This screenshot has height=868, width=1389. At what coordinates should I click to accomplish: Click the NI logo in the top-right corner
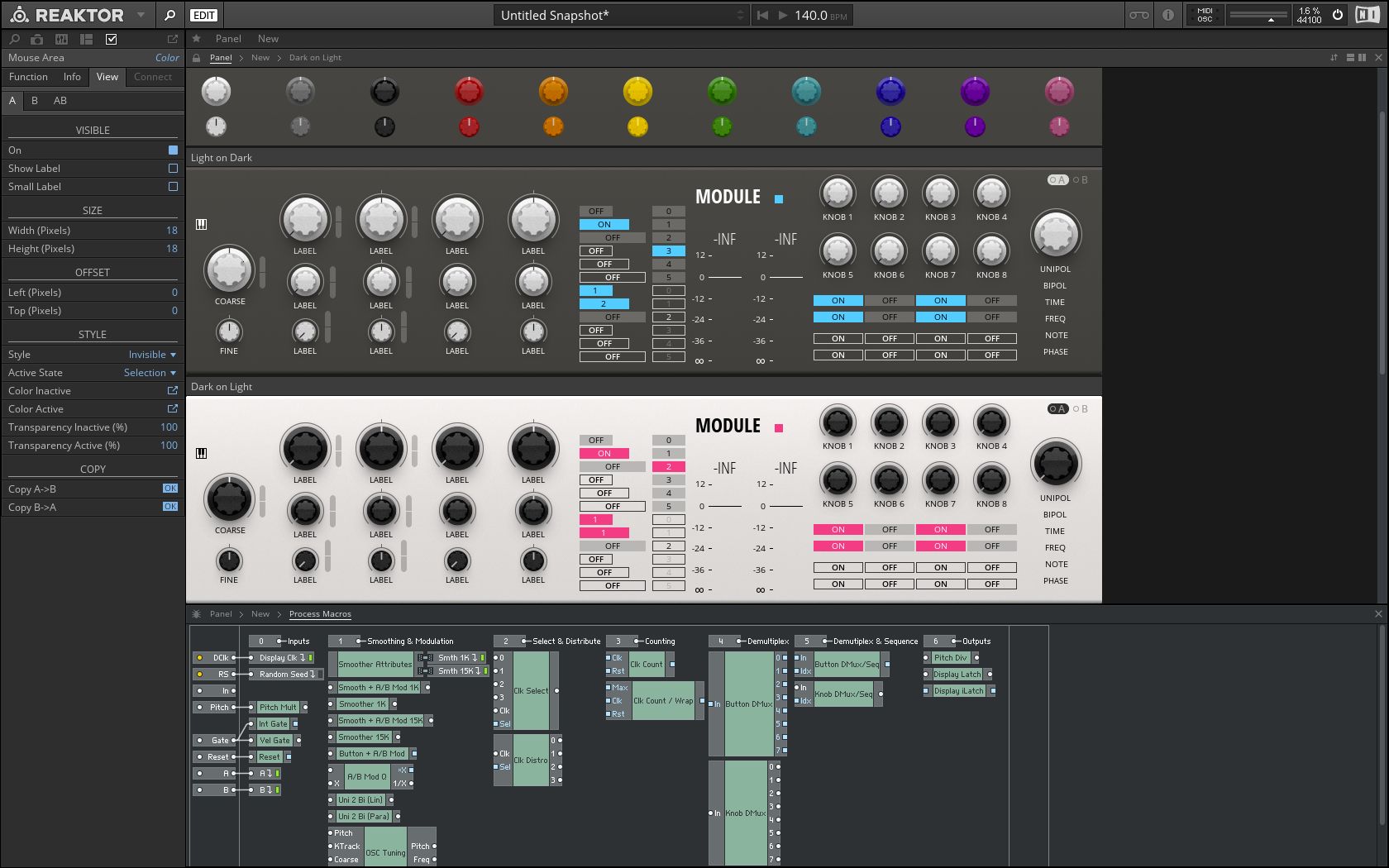(x=1368, y=14)
